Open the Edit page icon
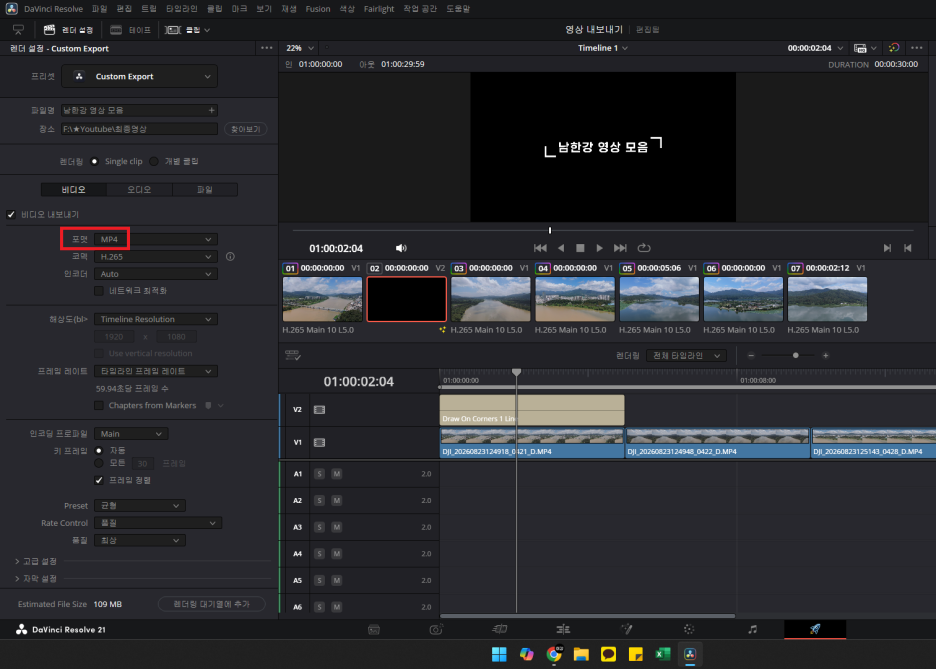936x669 pixels. click(x=562, y=629)
